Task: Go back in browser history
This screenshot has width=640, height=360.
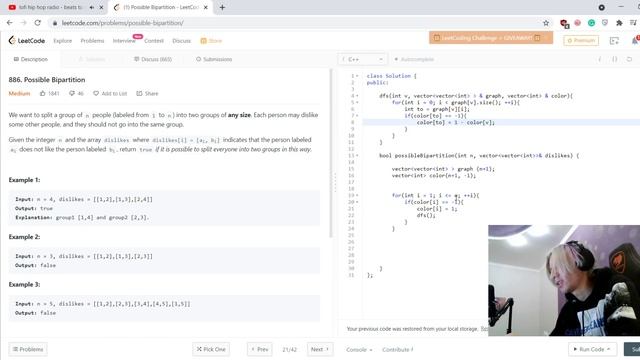Action: click(10, 23)
